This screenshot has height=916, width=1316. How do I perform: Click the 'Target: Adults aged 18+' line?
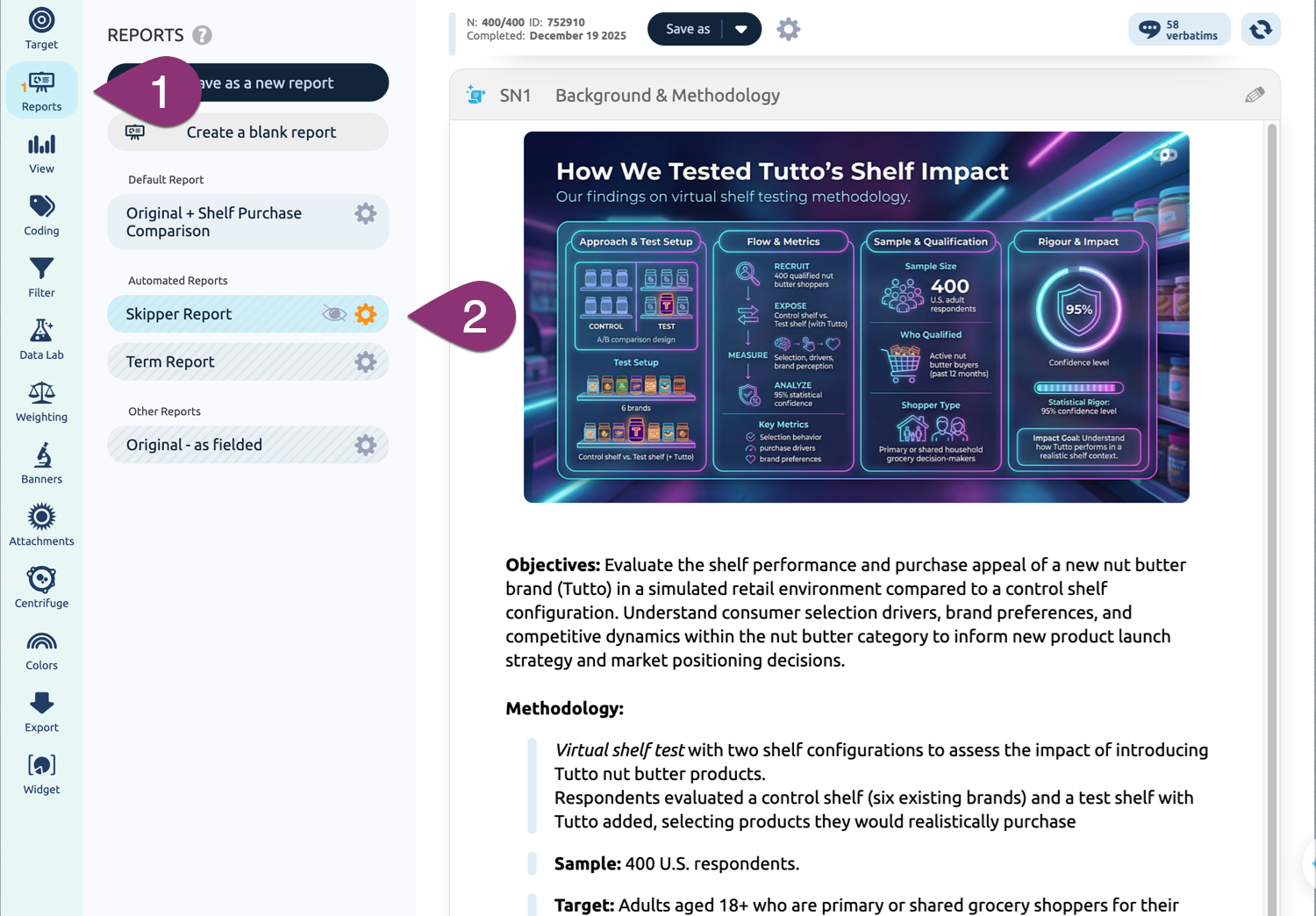[866, 905]
